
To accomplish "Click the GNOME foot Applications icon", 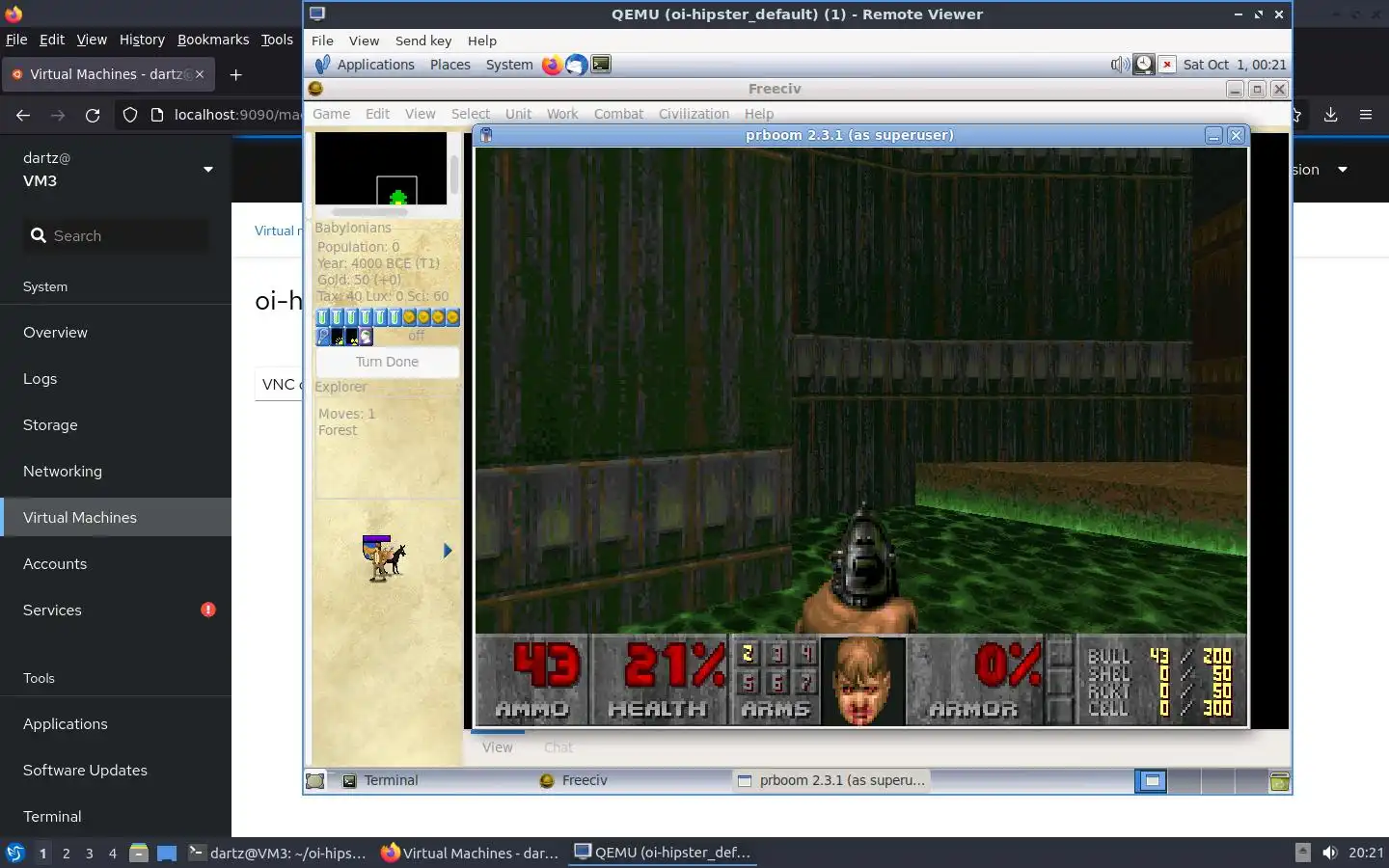I will click(x=321, y=65).
